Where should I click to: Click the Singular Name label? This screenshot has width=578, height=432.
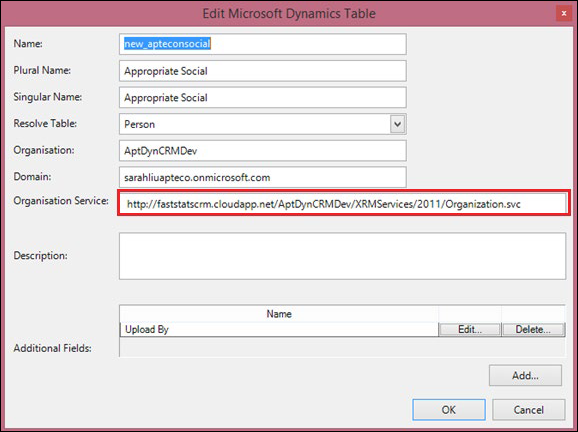pos(48,97)
